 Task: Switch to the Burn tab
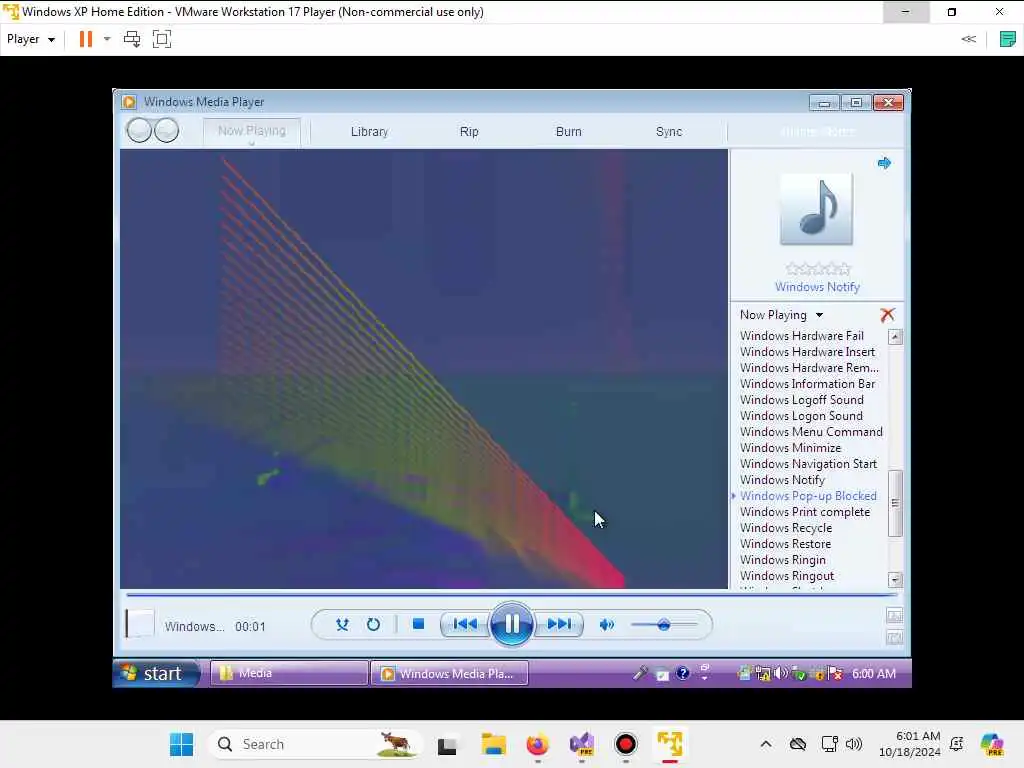pyautogui.click(x=568, y=131)
